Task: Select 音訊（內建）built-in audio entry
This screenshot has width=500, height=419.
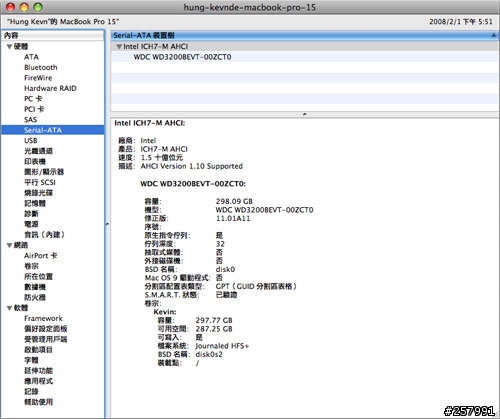Action: coord(44,235)
